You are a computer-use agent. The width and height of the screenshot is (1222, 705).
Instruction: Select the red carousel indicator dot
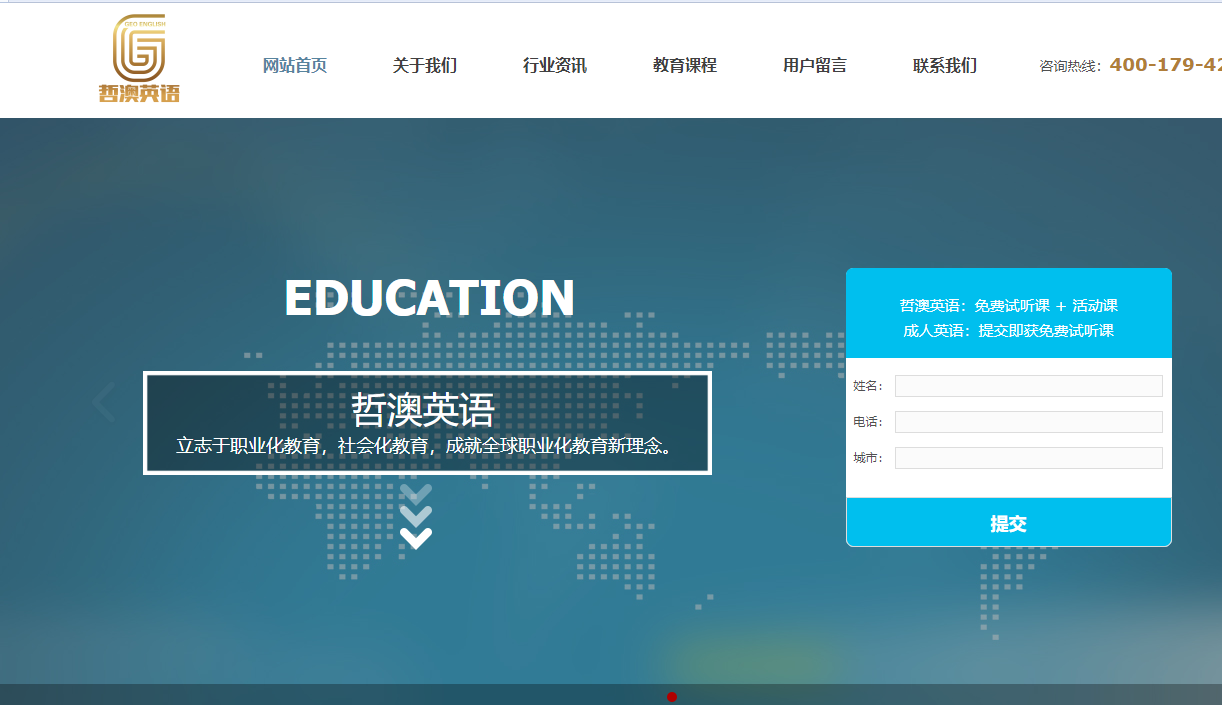(x=672, y=696)
